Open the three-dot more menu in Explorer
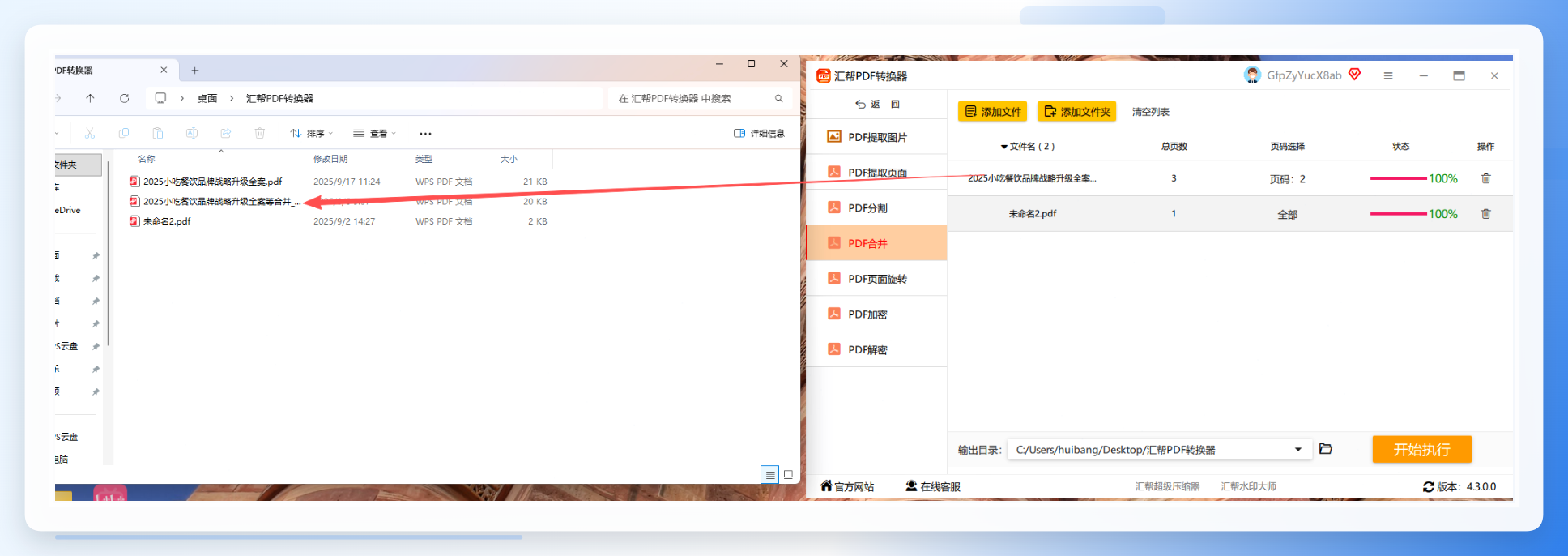Viewport: 1568px width, 556px height. tap(425, 133)
